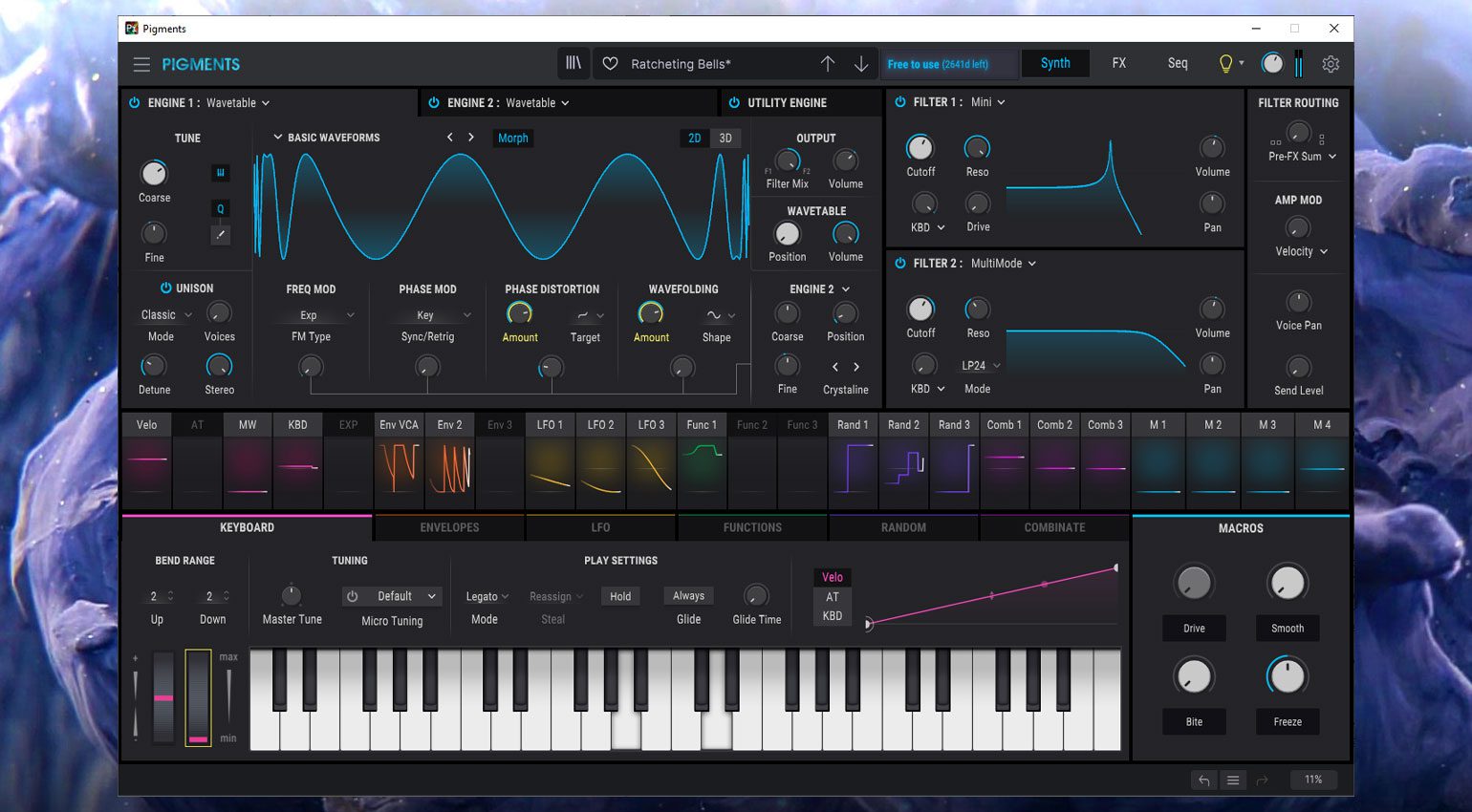This screenshot has width=1472, height=812.
Task: Open the tutorials lightbulb menu
Action: click(1226, 63)
